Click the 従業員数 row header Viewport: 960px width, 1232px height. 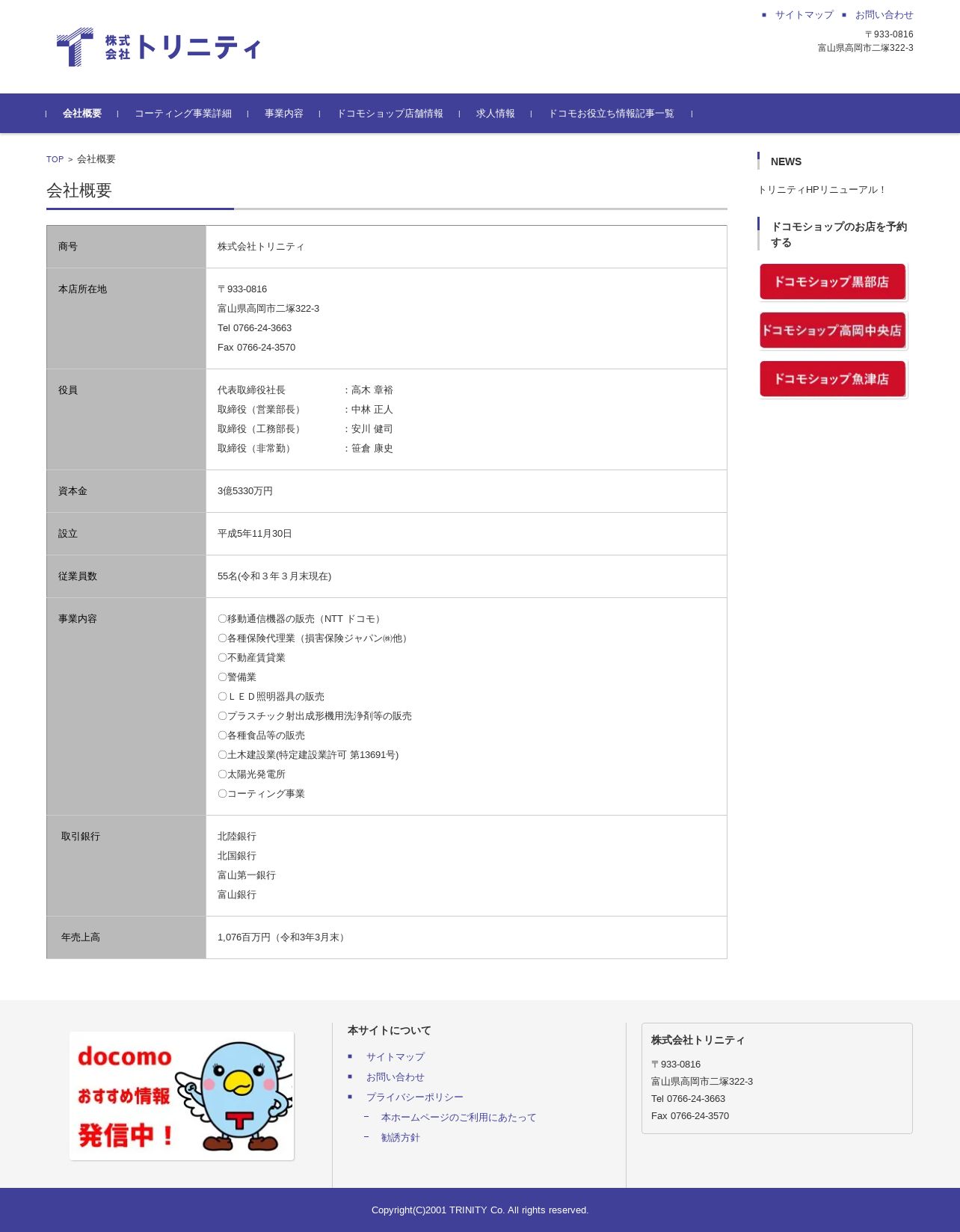(x=126, y=576)
